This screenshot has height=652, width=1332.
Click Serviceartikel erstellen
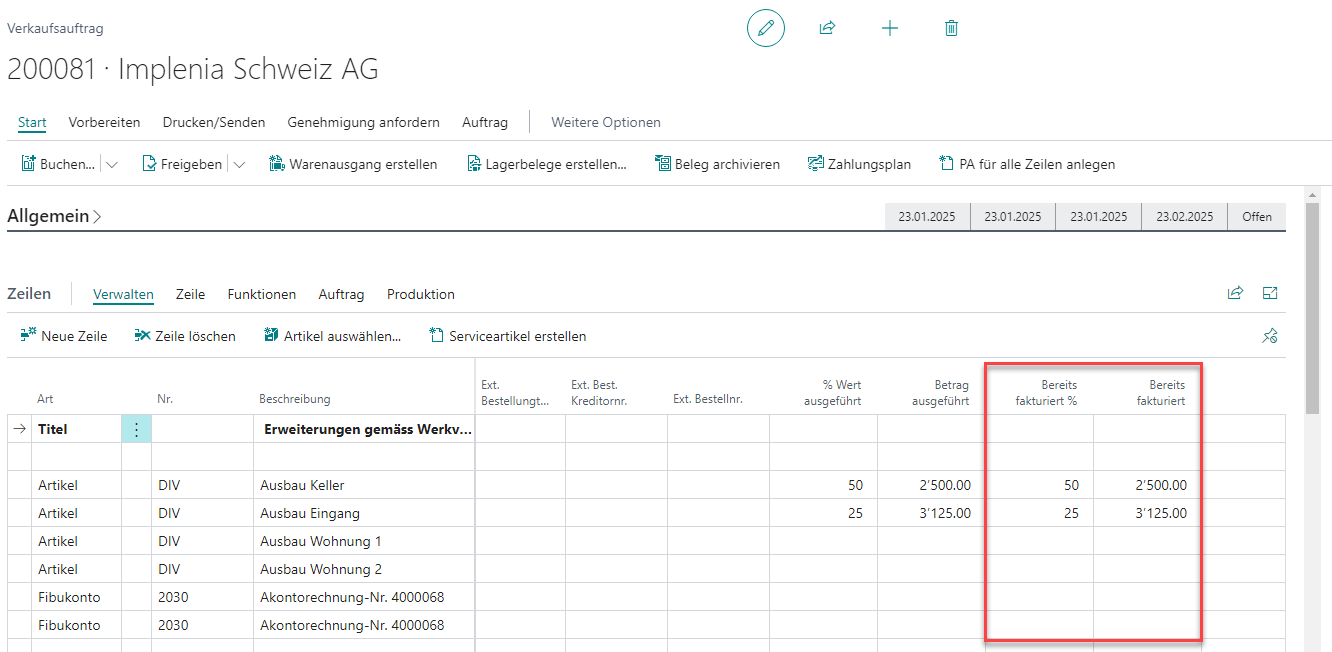coord(507,336)
